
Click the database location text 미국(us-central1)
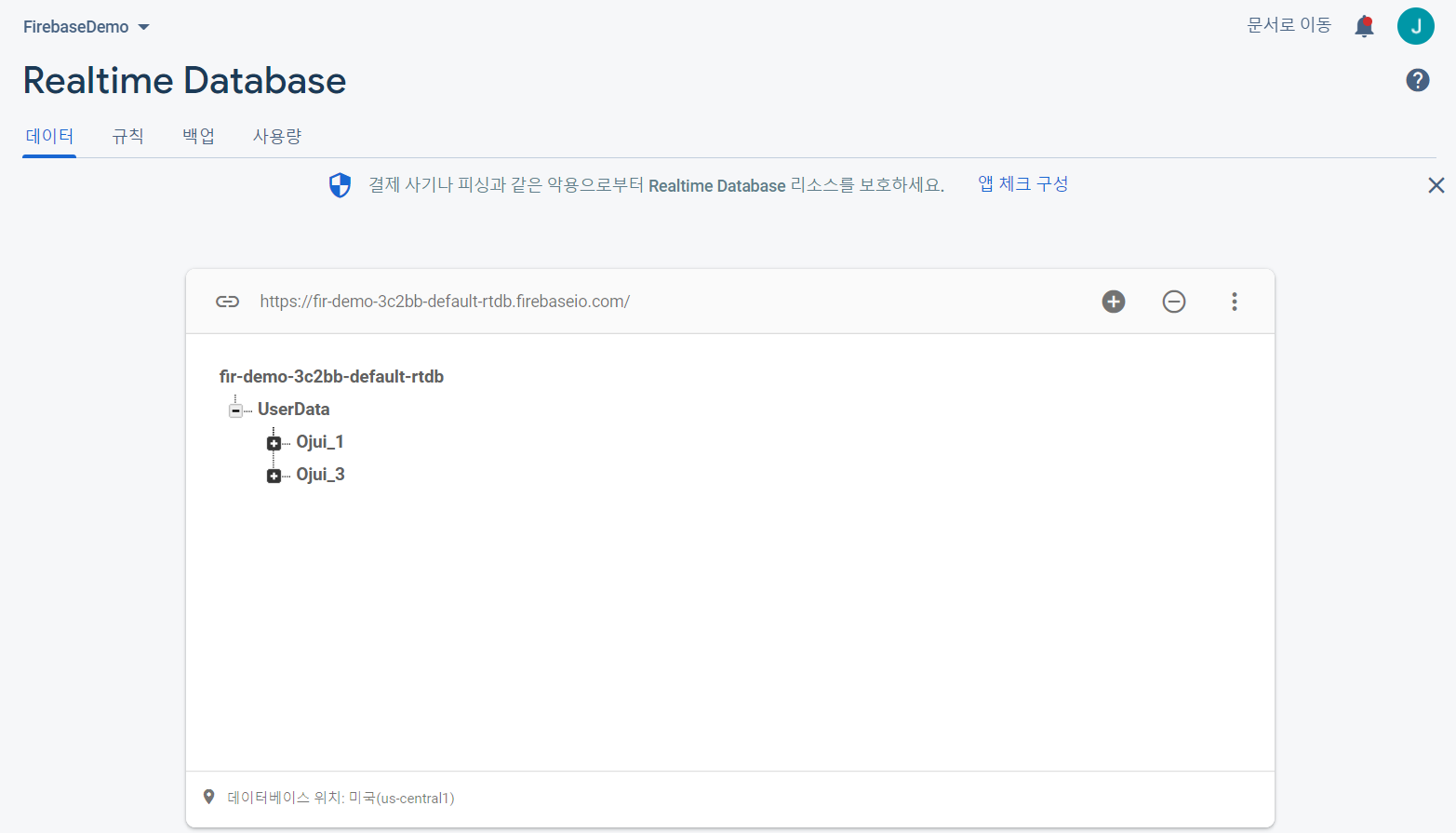point(401,798)
